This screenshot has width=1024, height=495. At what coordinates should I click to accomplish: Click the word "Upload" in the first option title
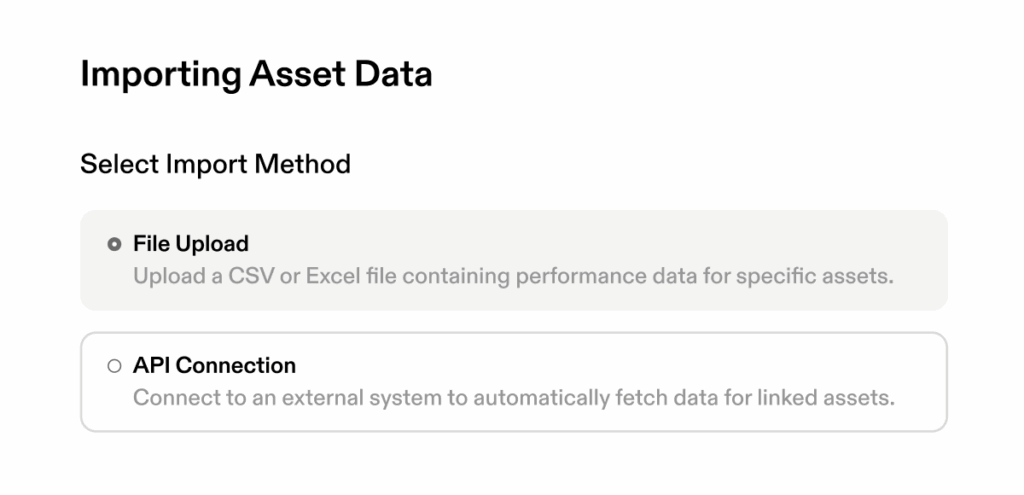(x=212, y=244)
